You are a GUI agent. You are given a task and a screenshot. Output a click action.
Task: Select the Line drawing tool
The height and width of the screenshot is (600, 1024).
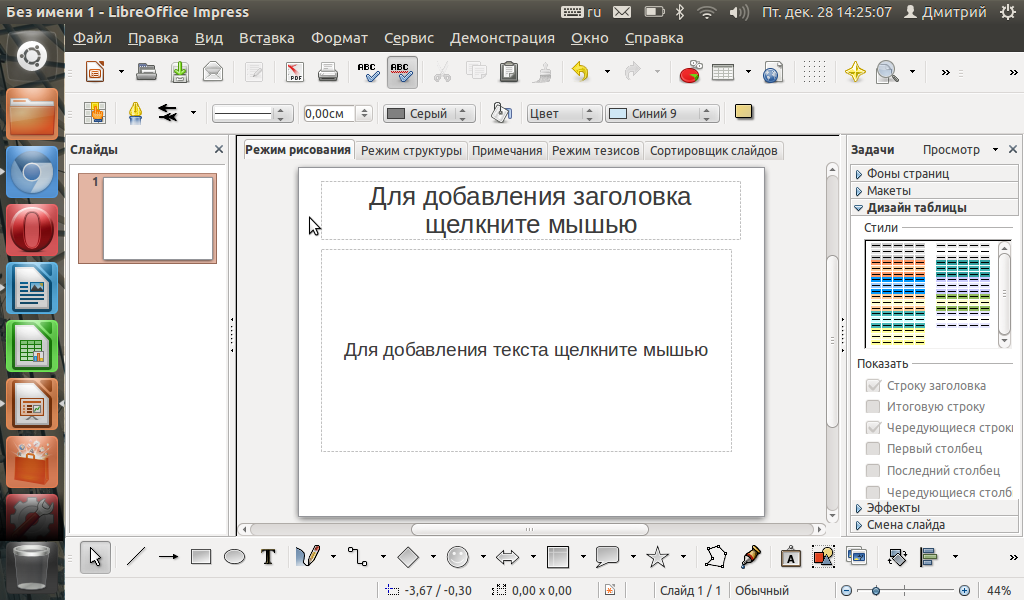(x=136, y=557)
